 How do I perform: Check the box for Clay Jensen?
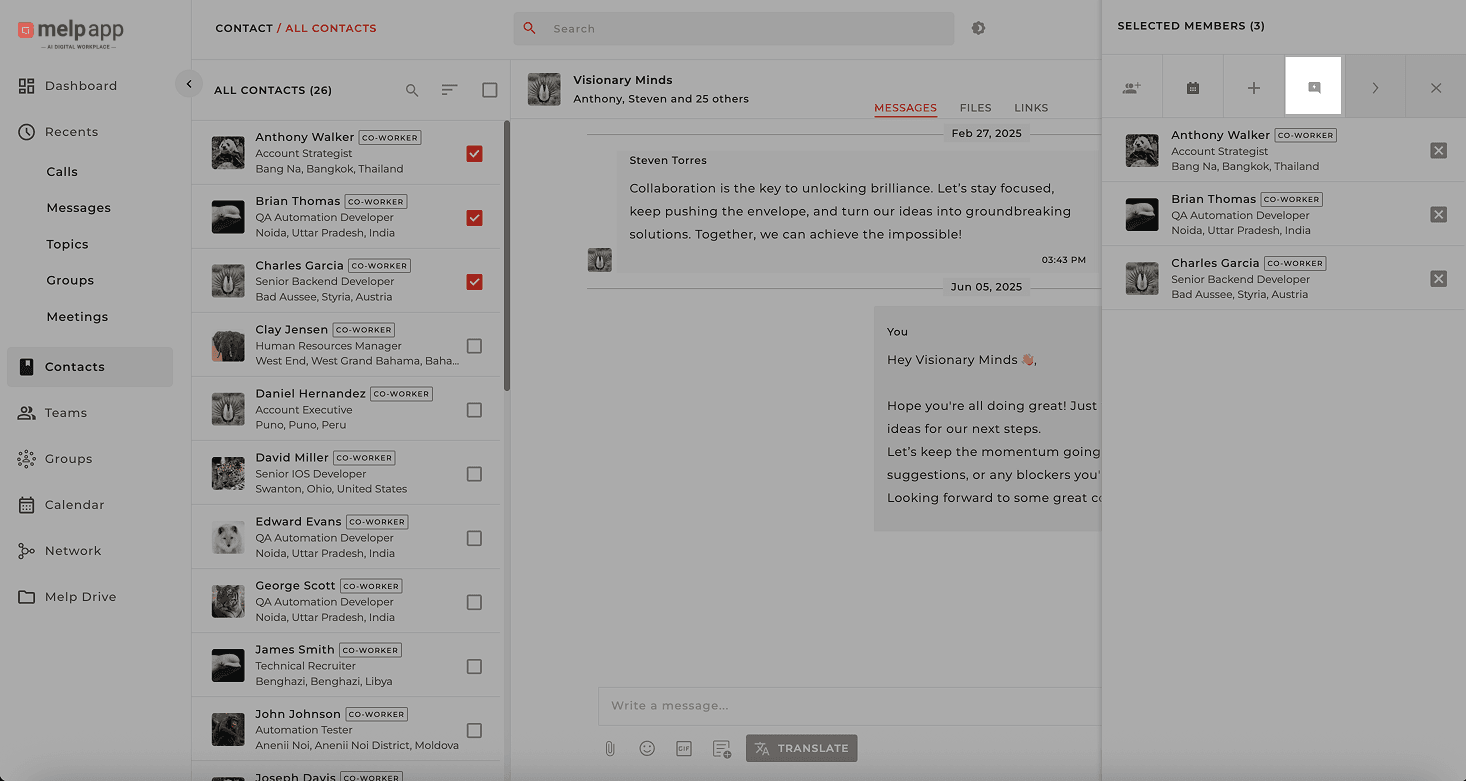pos(474,346)
